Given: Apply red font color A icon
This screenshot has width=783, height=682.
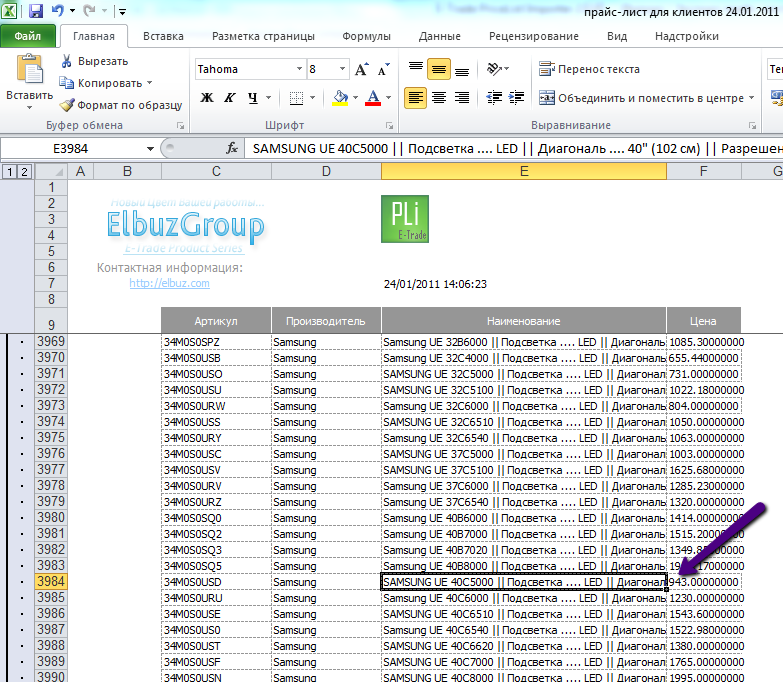Looking at the screenshot, I should coord(373,98).
